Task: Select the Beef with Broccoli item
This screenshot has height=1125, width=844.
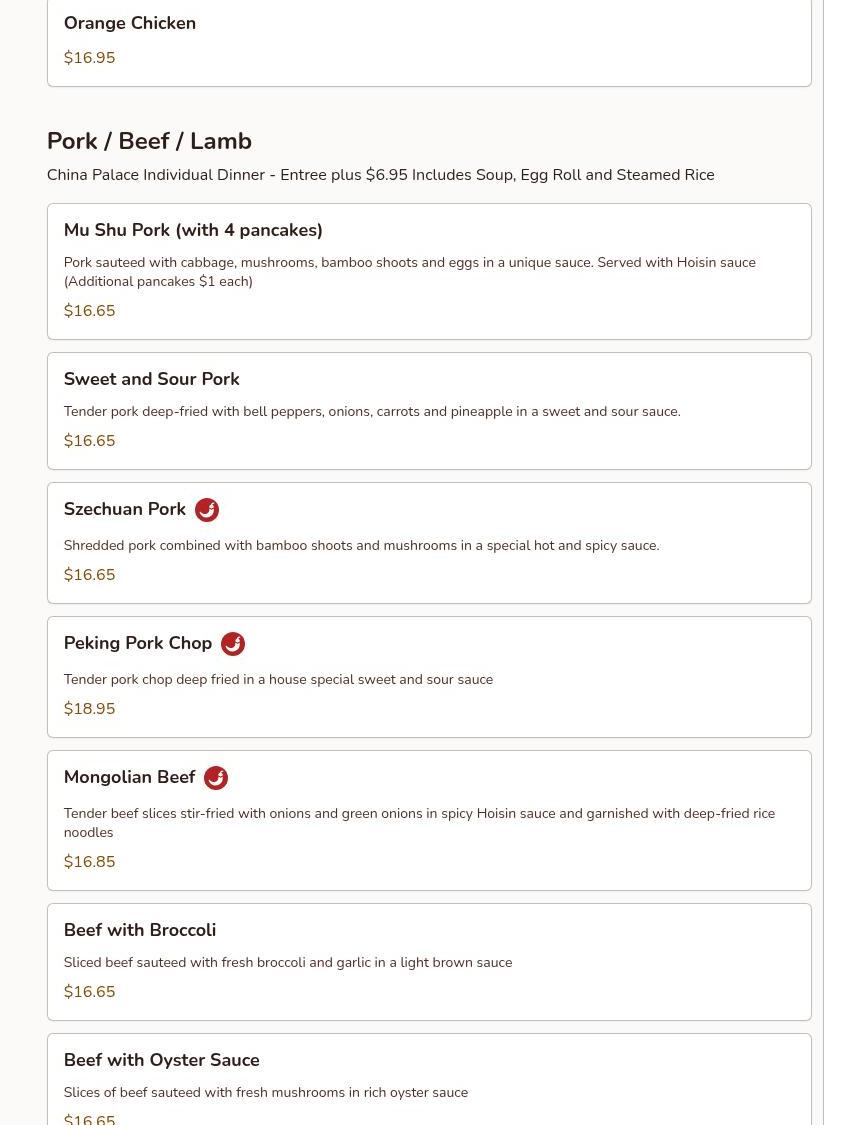Action: pyautogui.click(x=140, y=930)
